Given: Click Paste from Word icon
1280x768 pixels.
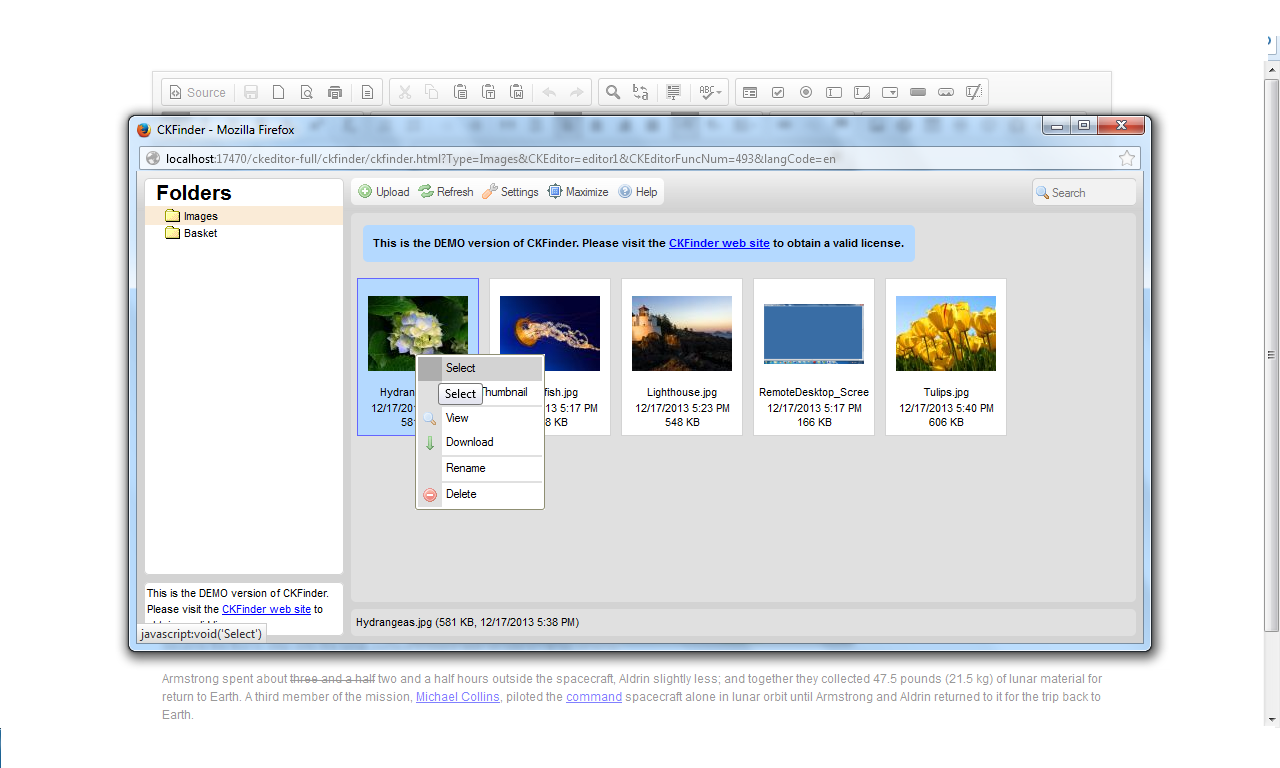Looking at the screenshot, I should click(x=517, y=92).
